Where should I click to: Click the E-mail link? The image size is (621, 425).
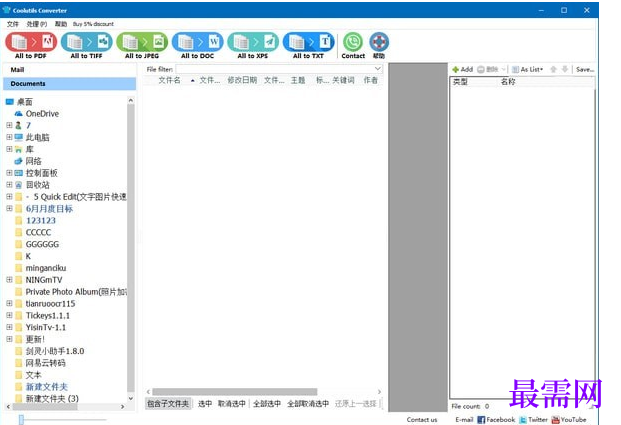(464, 419)
